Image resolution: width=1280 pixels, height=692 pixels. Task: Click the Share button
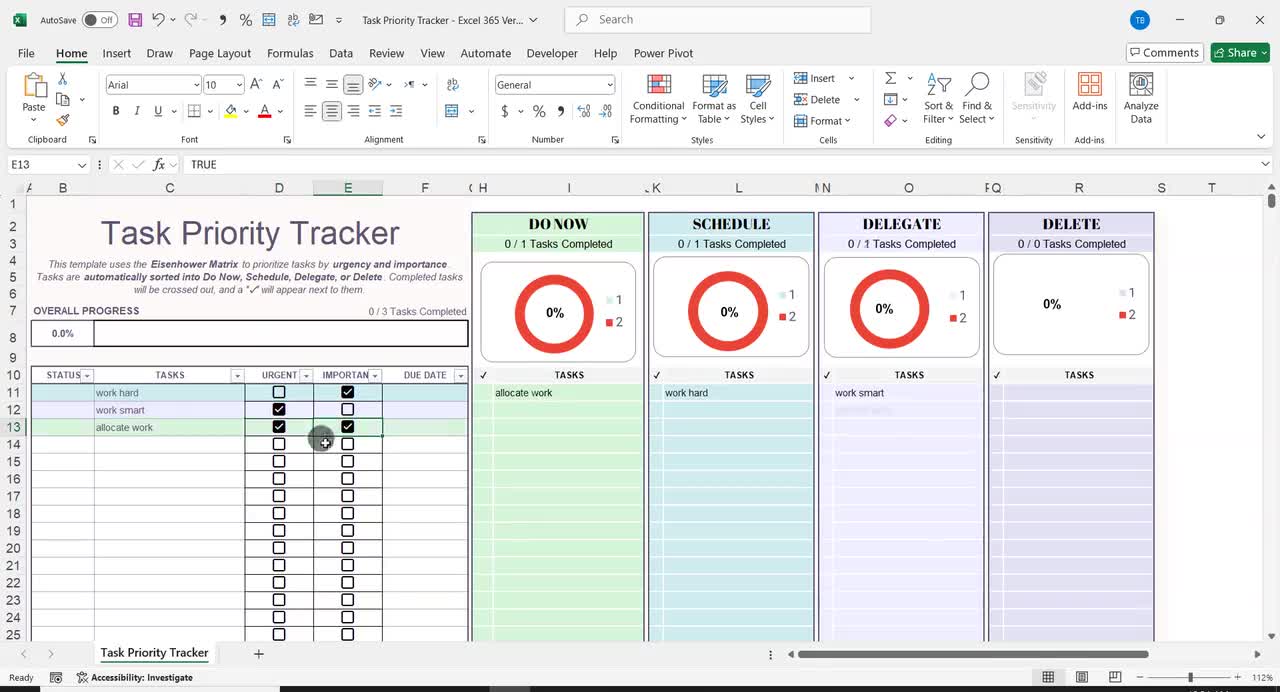click(1239, 52)
